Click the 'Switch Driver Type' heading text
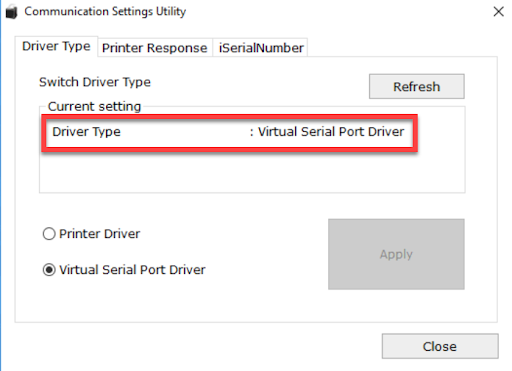This screenshot has width=512, height=371. (95, 82)
